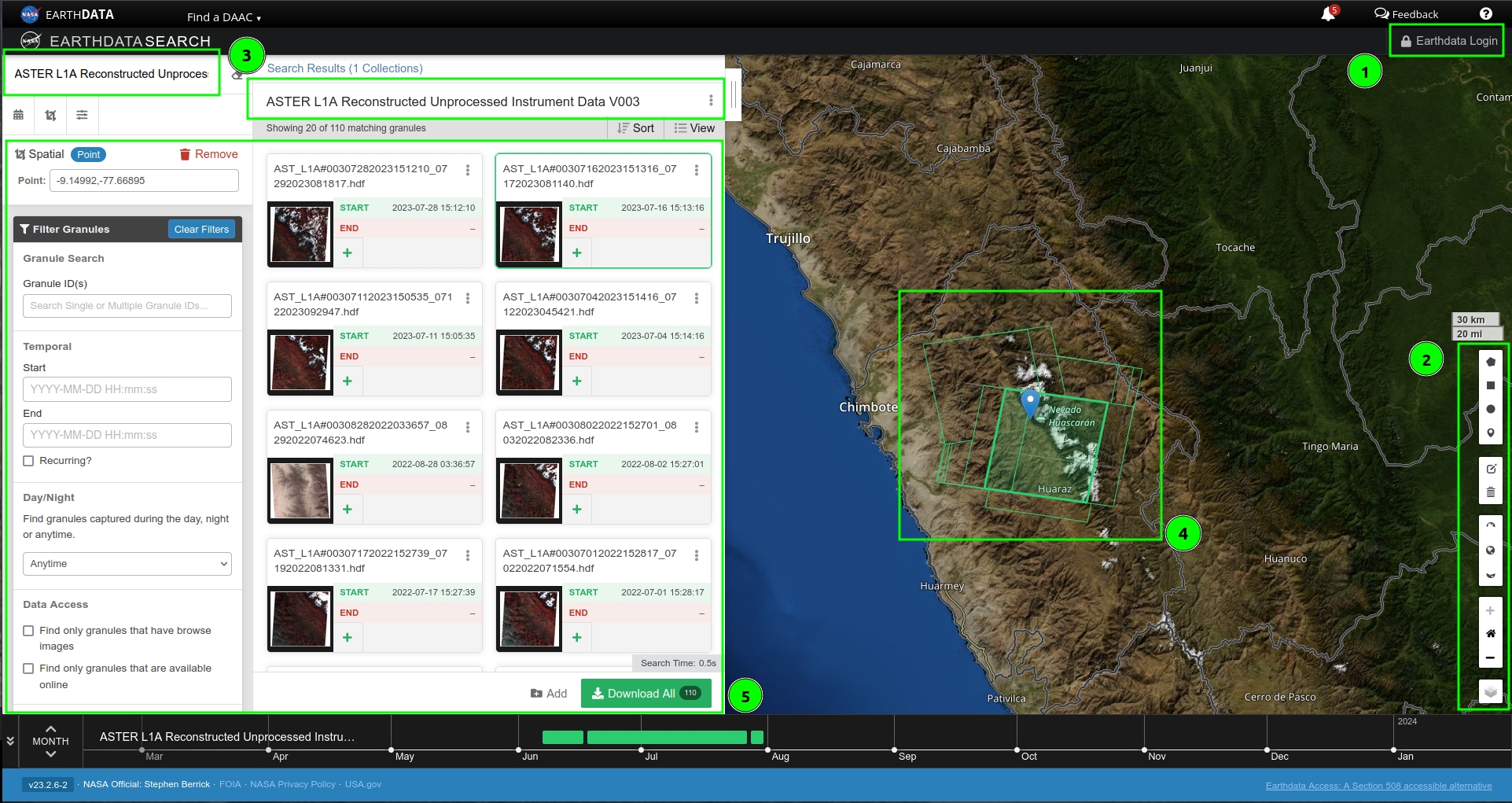
Task: Open the map layers control
Action: (x=1490, y=692)
